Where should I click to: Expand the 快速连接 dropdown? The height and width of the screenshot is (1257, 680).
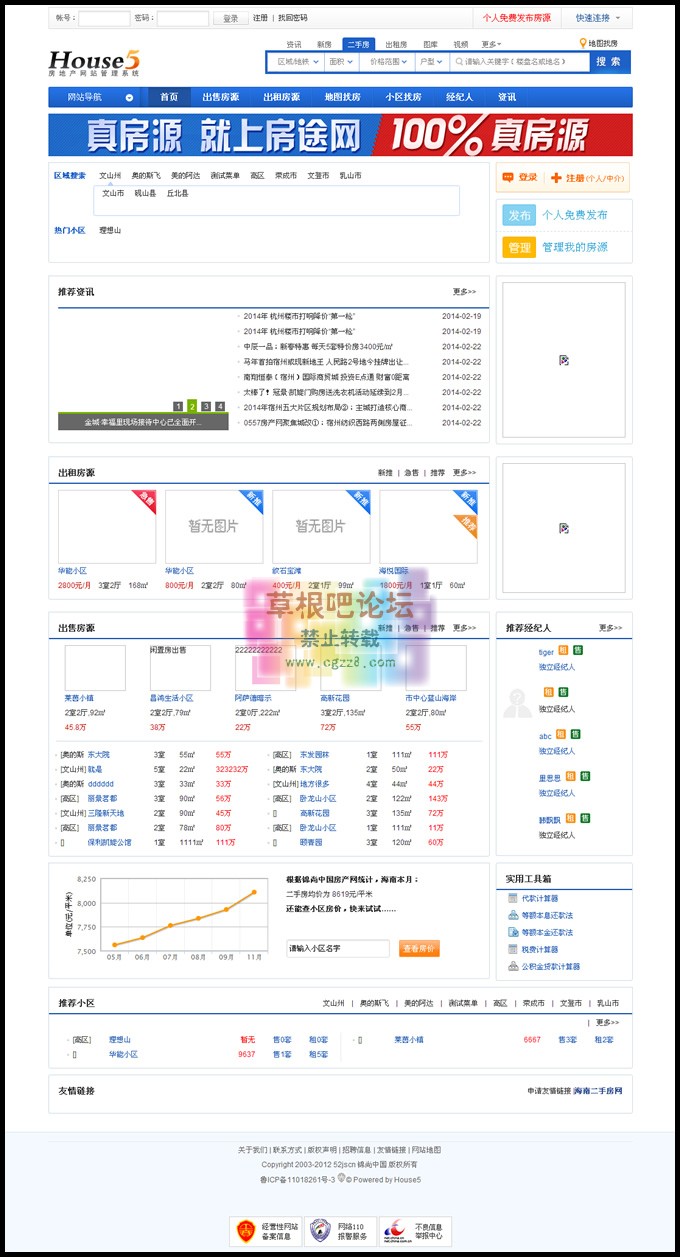pos(597,18)
